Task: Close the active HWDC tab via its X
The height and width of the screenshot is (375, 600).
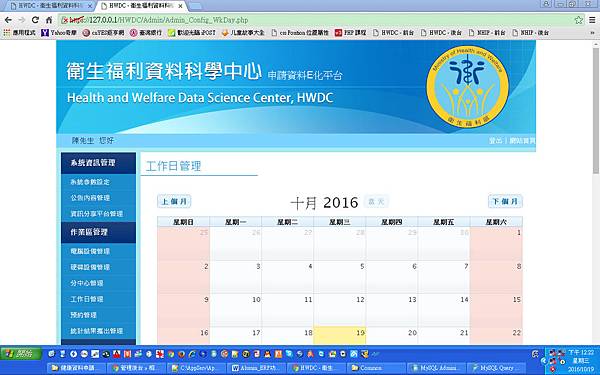Action: (x=180, y=6)
